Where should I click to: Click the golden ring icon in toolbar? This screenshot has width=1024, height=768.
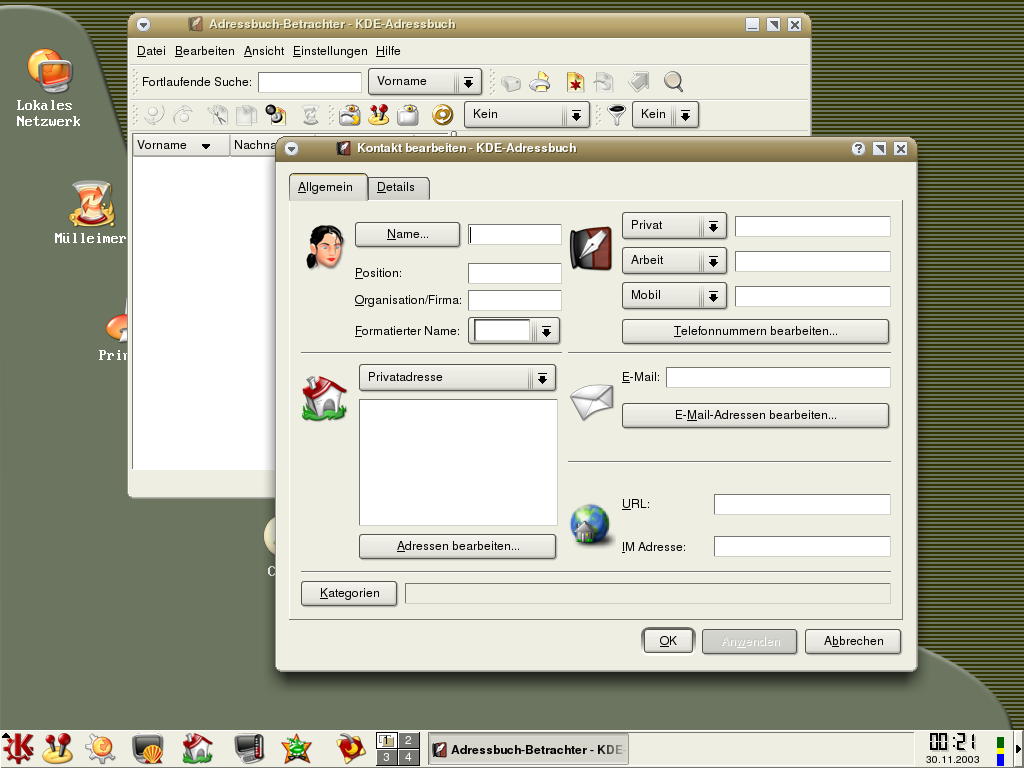442,115
